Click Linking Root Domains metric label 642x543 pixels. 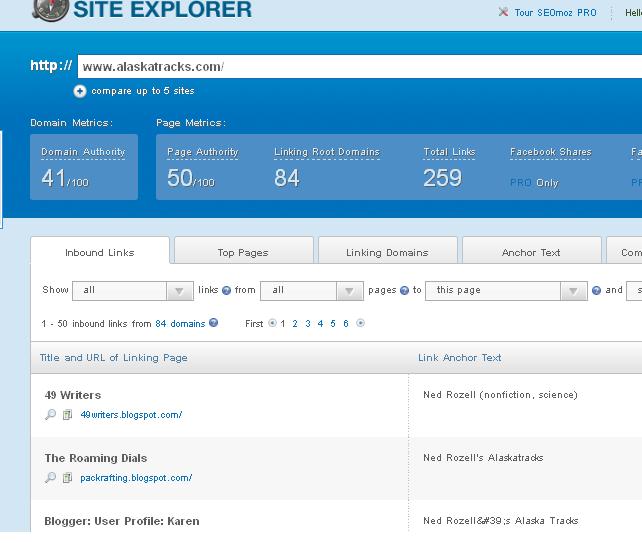[x=327, y=152]
